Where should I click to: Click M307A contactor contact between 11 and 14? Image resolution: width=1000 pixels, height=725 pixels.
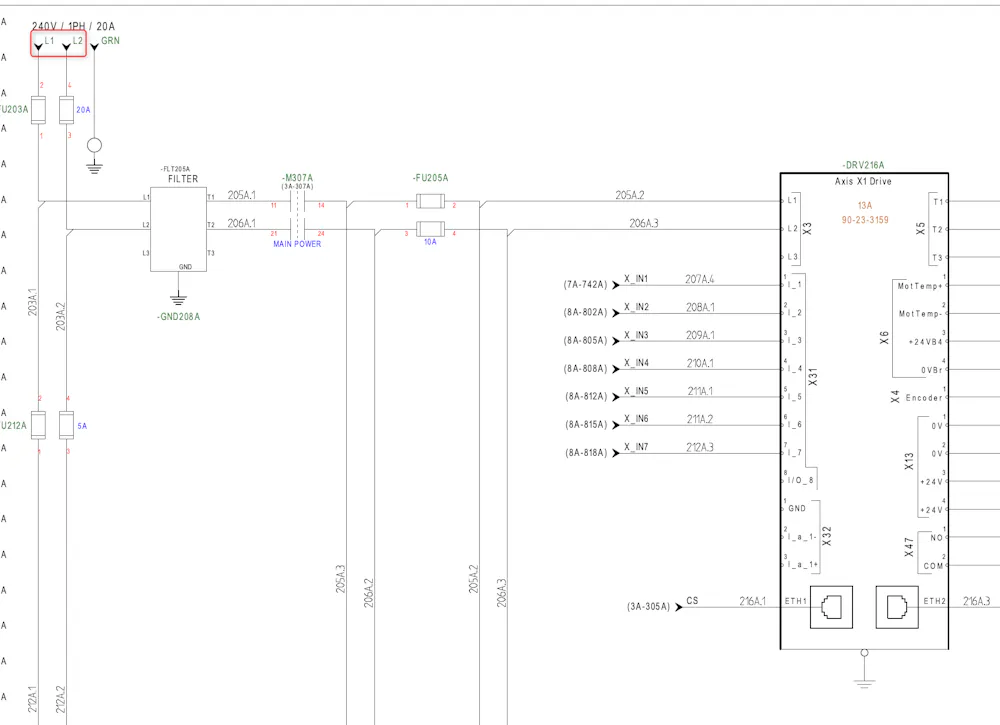[x=297, y=201]
